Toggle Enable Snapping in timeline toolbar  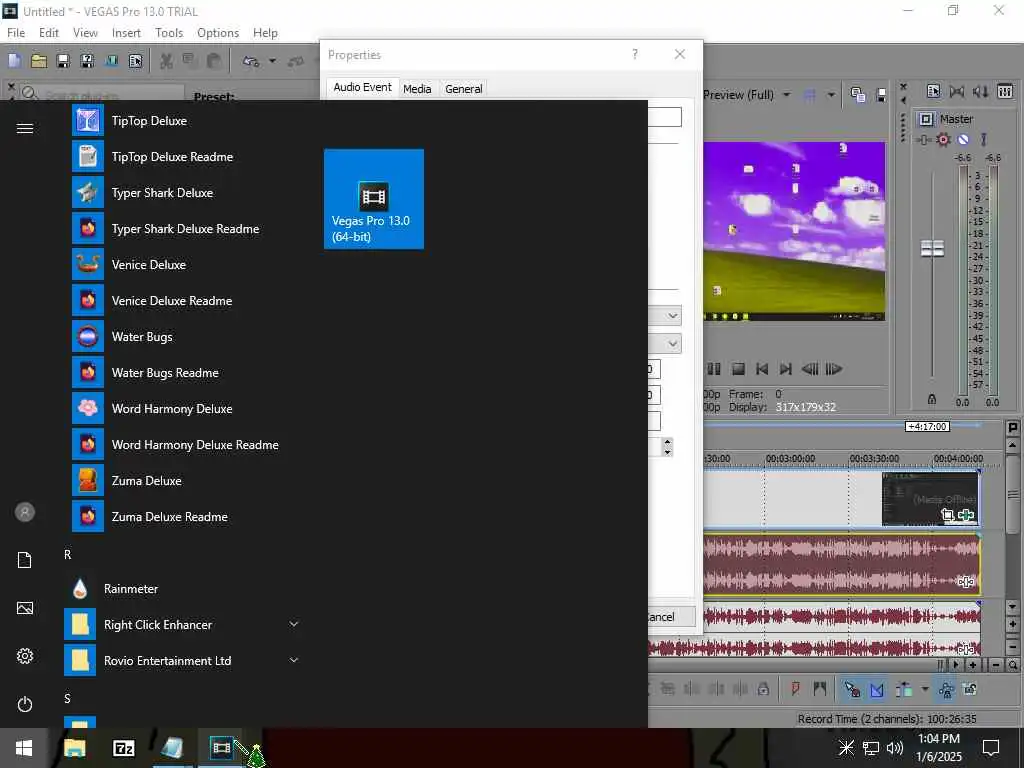[852, 689]
